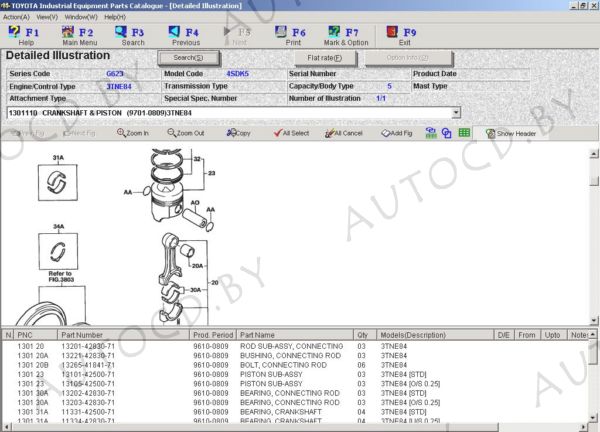This screenshot has height=432, width=600.
Task: Click the All Cancel tool
Action: [x=344, y=133]
